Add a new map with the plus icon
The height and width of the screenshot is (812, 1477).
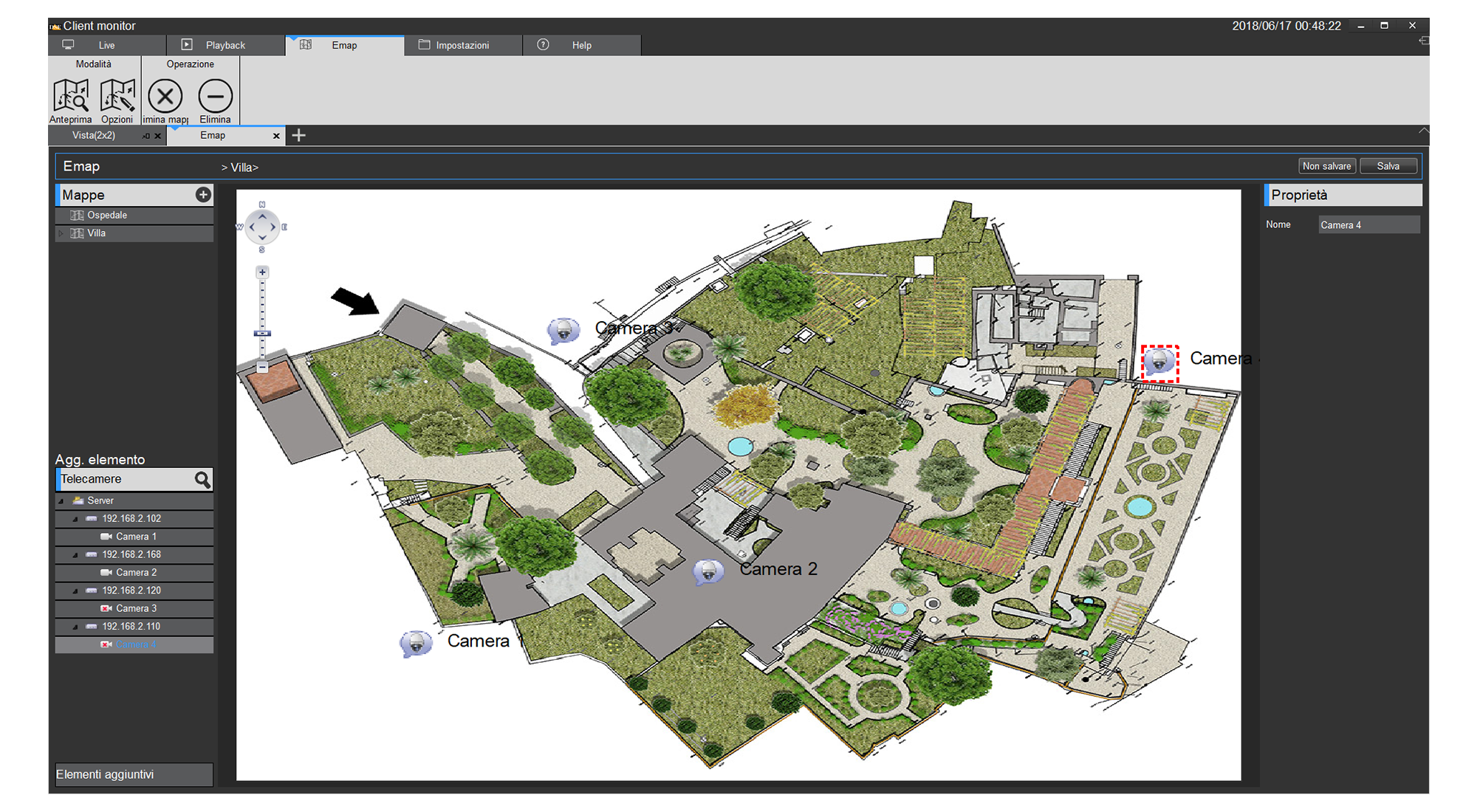pos(203,194)
